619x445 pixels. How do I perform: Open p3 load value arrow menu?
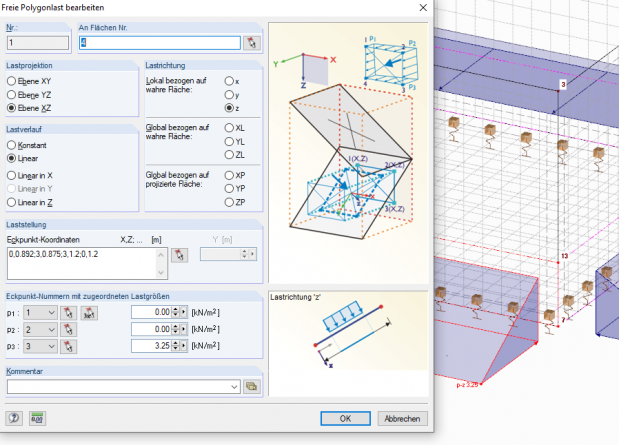coord(184,346)
